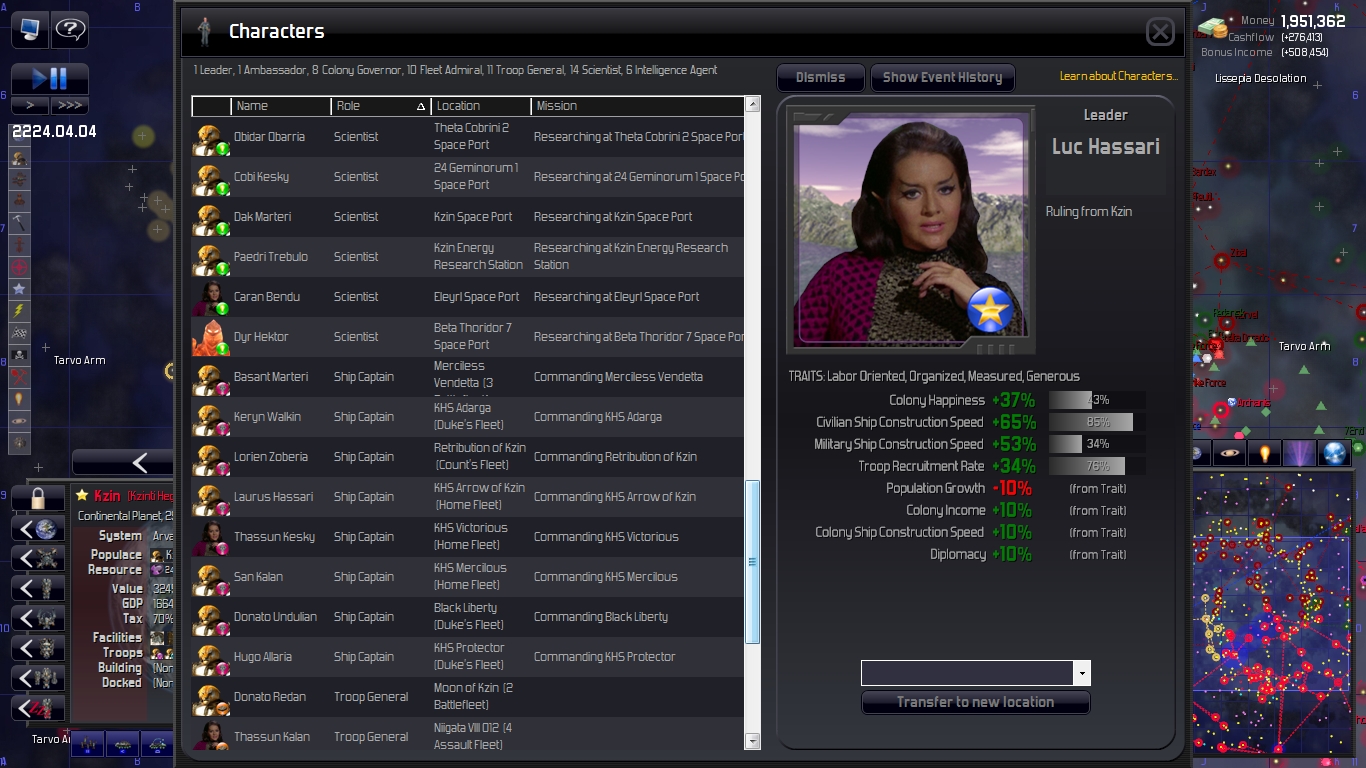Select ship captain Lorien Zoberia row

pyautogui.click(x=468, y=457)
